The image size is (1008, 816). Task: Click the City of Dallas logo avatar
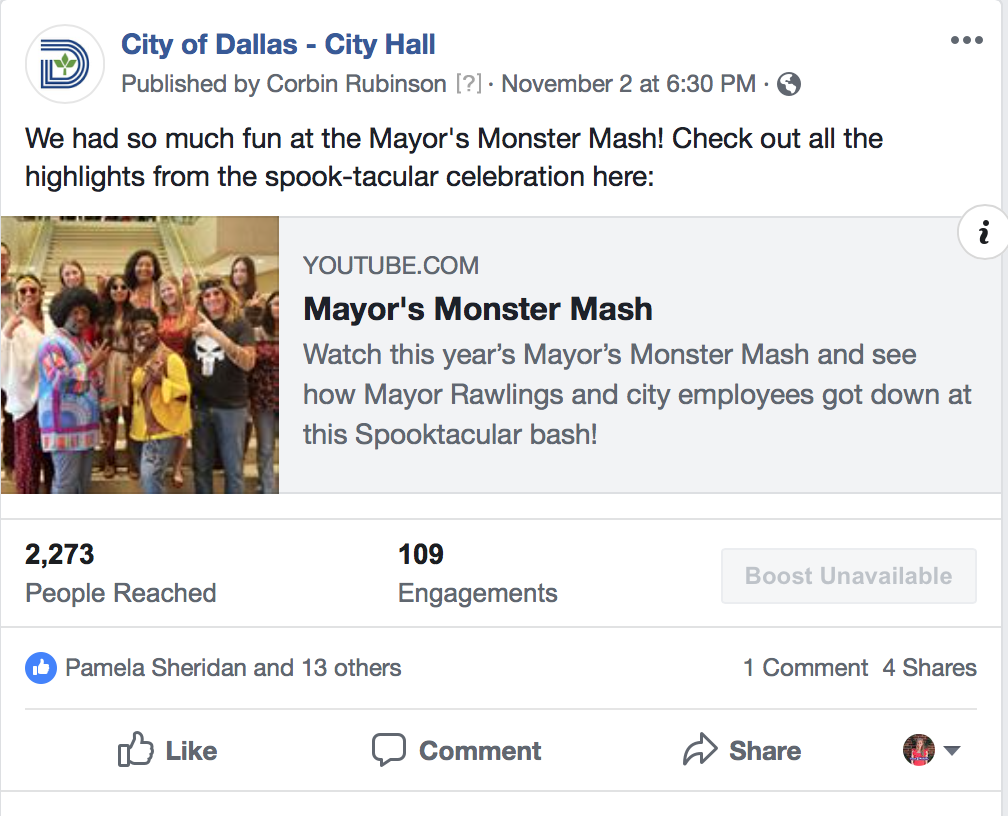pyautogui.click(x=64, y=64)
